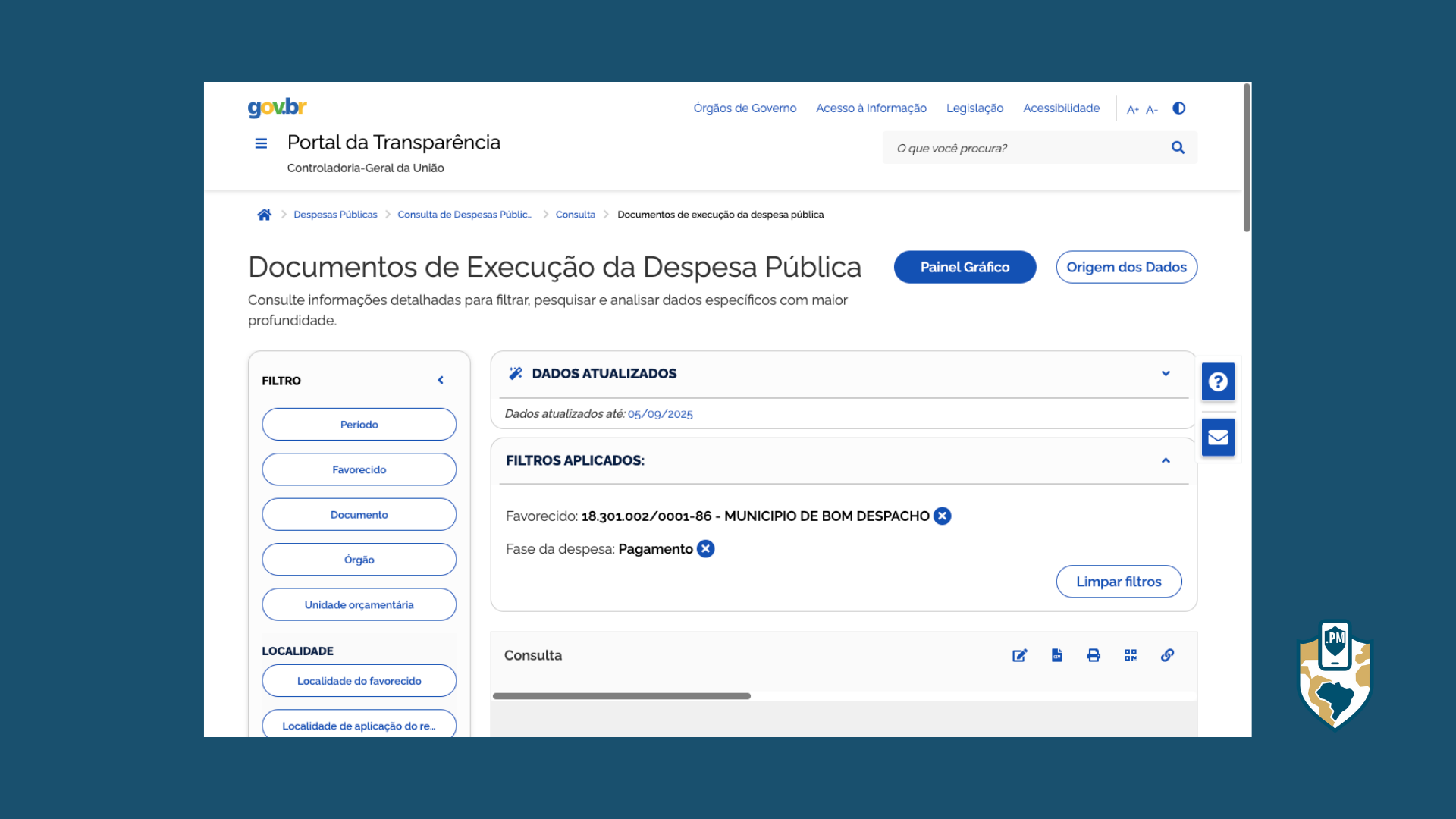The height and width of the screenshot is (819, 1456).
Task: Open the hamburger menu next to Portal da Transparência
Action: 261,143
